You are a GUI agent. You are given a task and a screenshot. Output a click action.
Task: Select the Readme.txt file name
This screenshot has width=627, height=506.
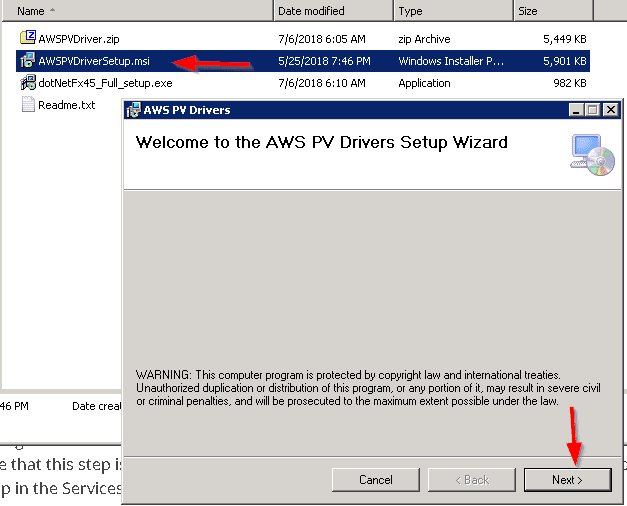(x=66, y=105)
